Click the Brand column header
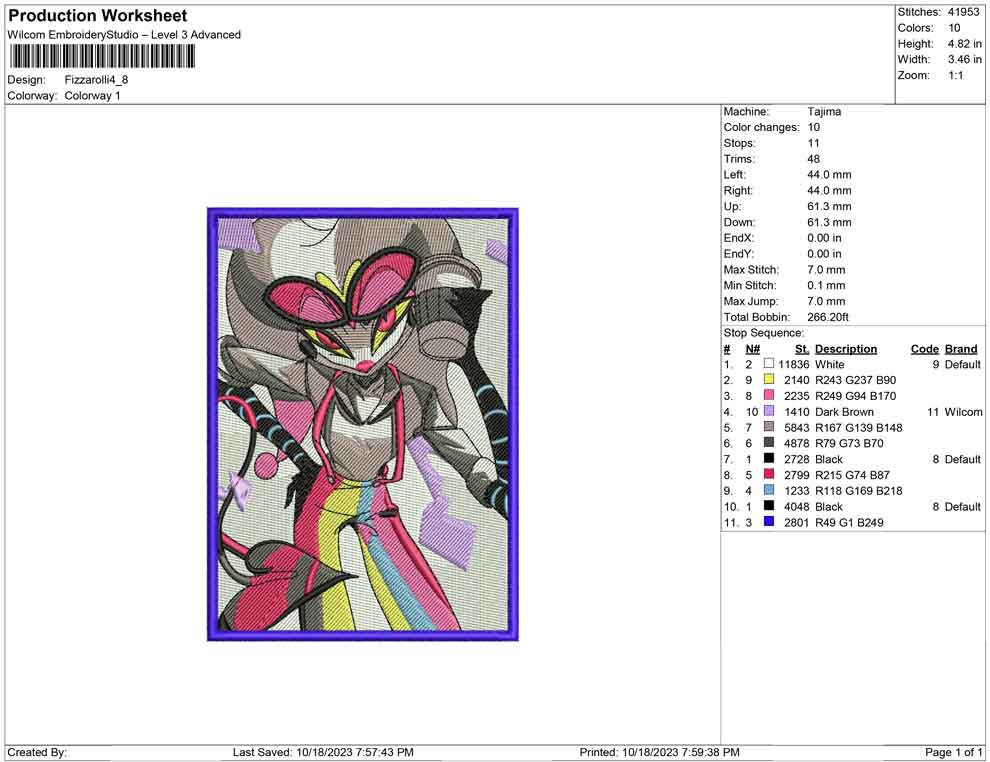This screenshot has width=990, height=762. tap(961, 348)
